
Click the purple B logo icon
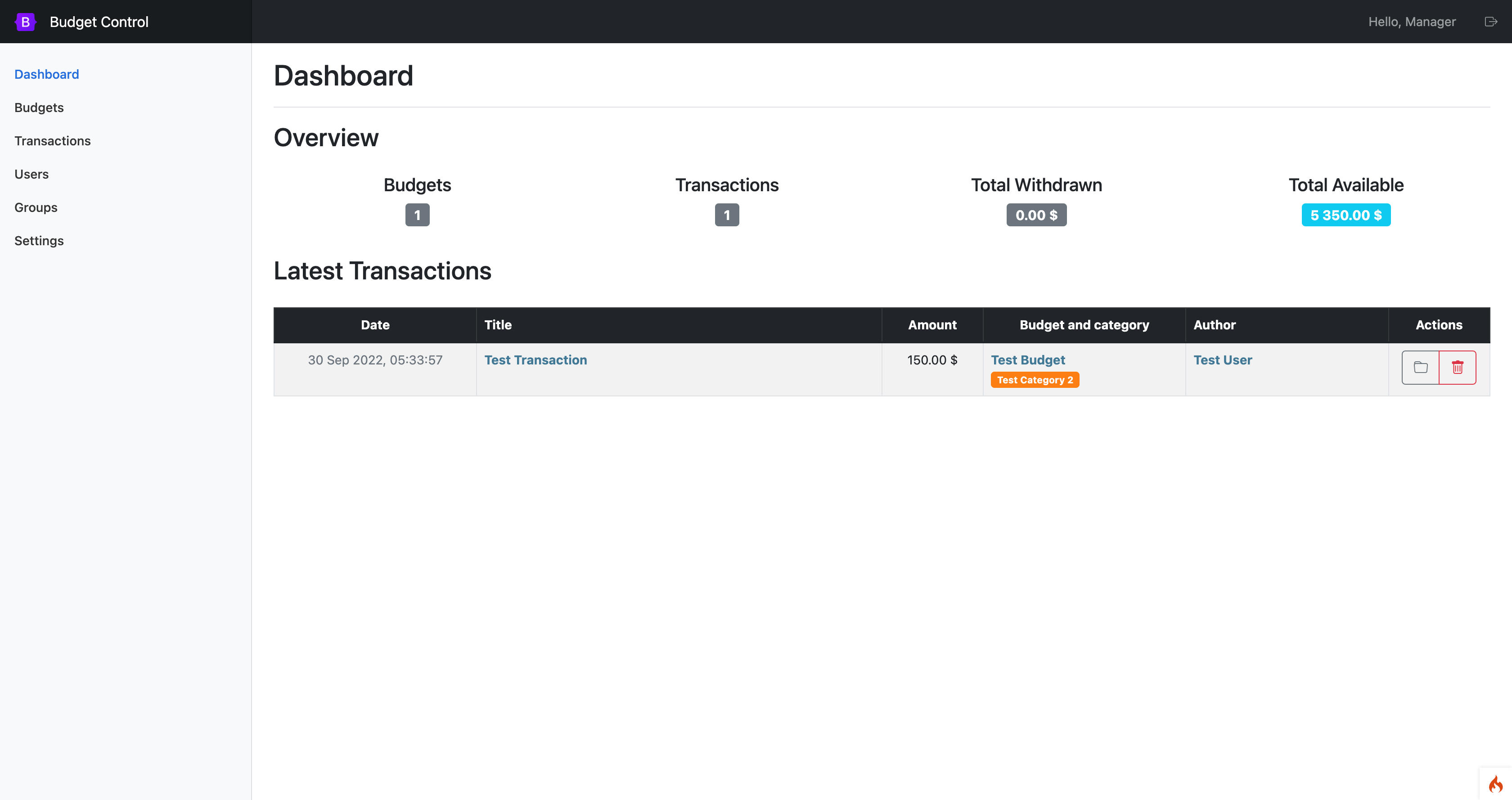tap(25, 22)
